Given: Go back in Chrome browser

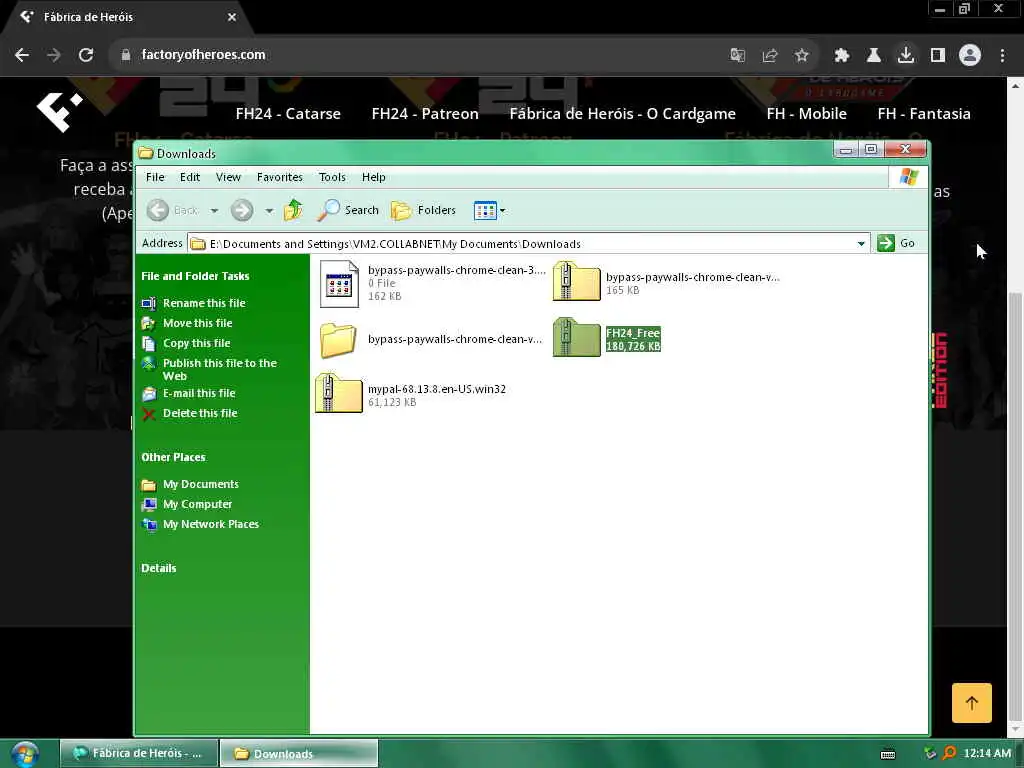Looking at the screenshot, I should point(22,55).
